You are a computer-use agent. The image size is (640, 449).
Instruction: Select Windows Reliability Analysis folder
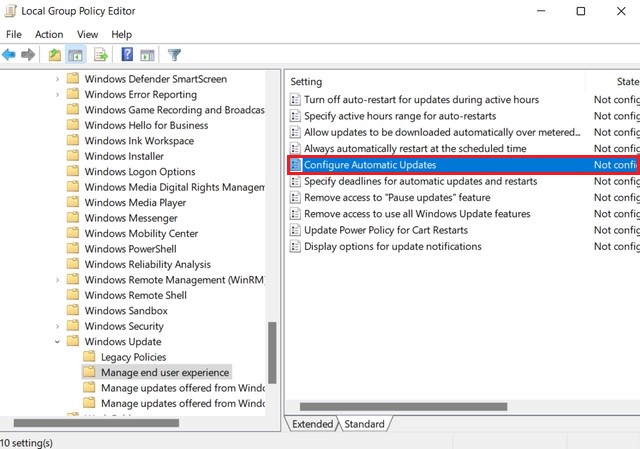[139, 265]
